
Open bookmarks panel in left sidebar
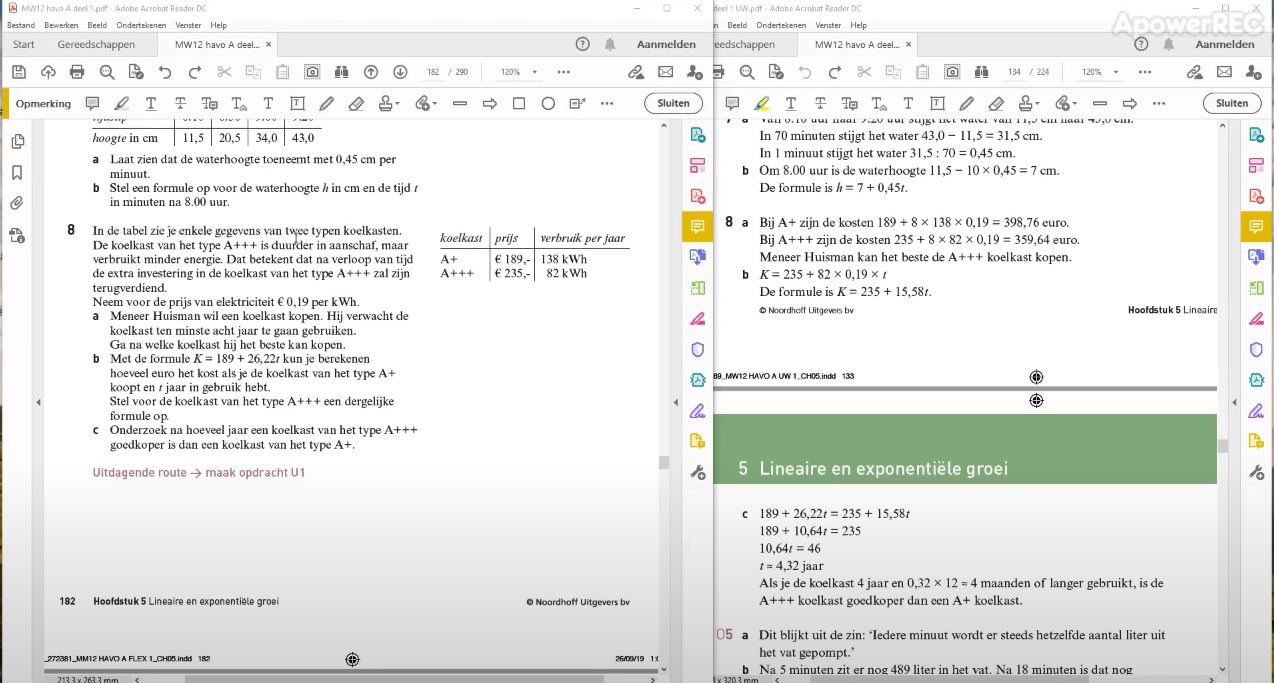17,172
